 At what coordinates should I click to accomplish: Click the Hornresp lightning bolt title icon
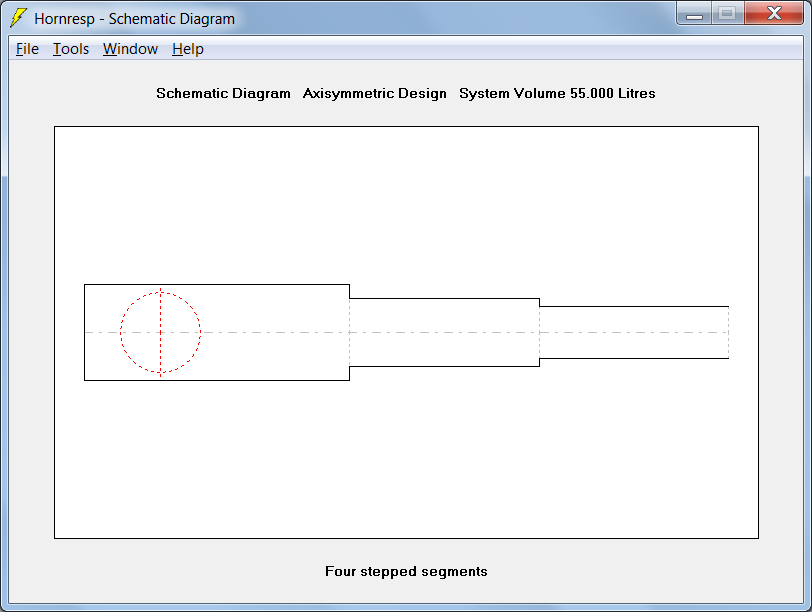(18, 18)
